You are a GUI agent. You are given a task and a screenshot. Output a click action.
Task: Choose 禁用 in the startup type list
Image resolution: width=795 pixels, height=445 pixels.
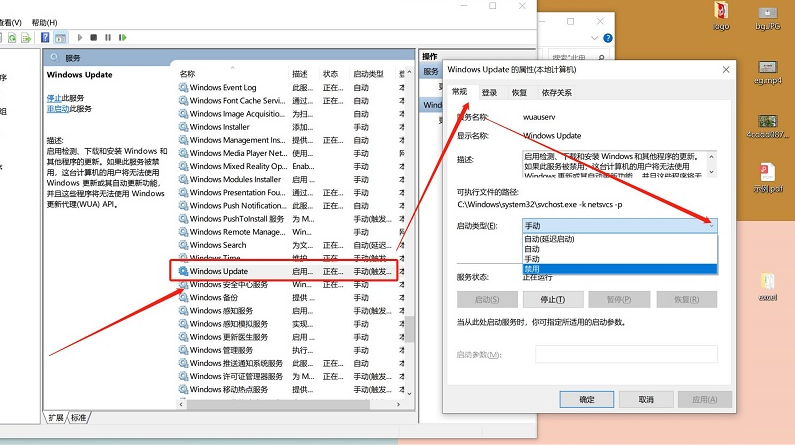coord(532,269)
